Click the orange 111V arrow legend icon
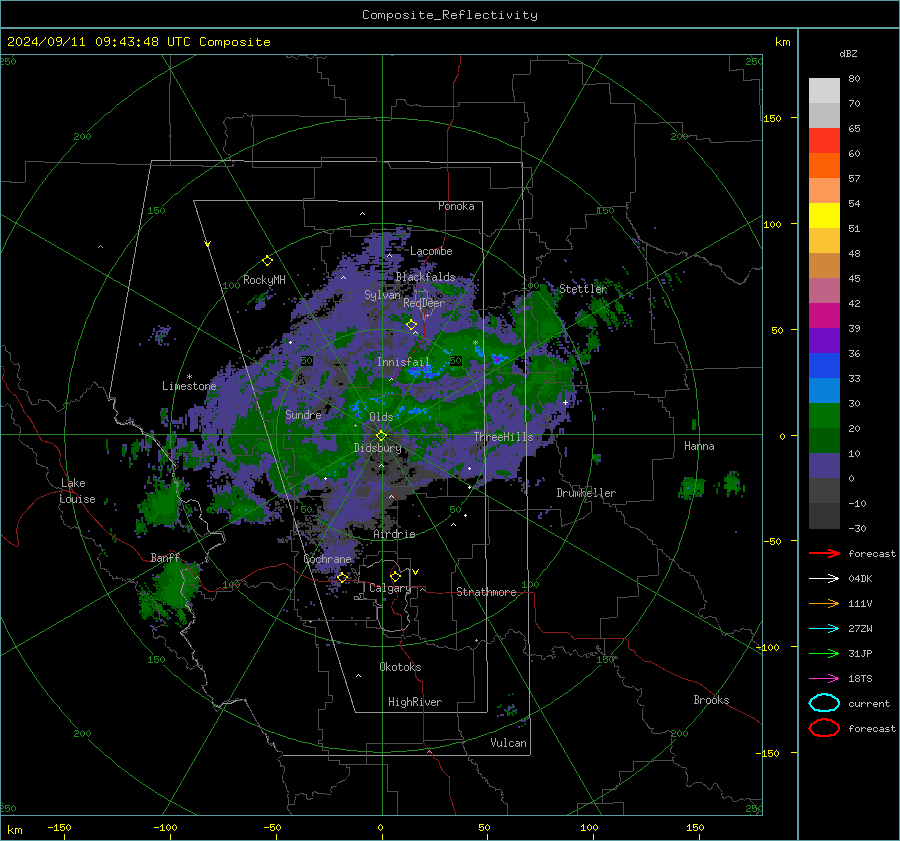Viewport: 900px width, 841px height. click(x=824, y=603)
